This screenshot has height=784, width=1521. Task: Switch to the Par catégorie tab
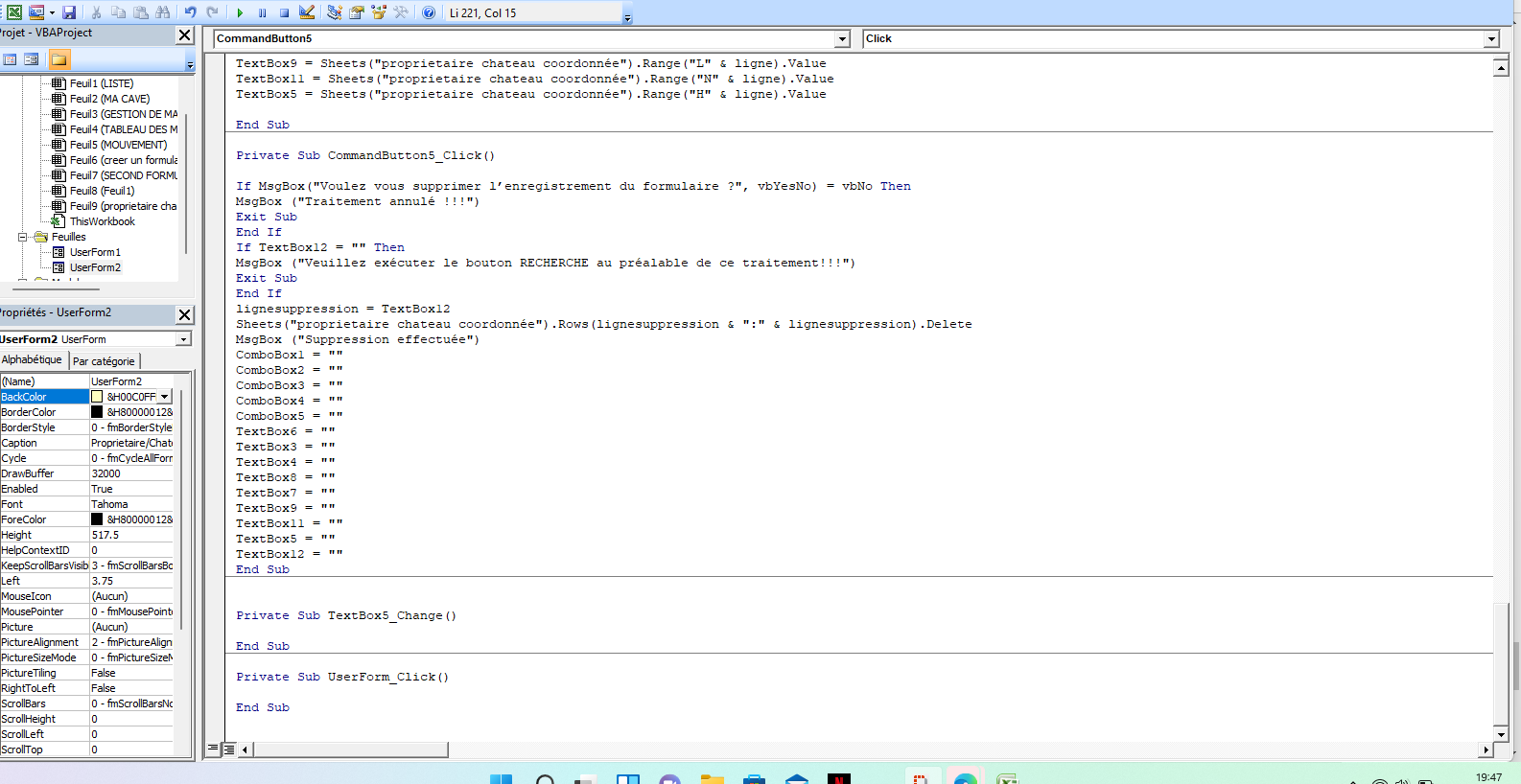(x=104, y=361)
